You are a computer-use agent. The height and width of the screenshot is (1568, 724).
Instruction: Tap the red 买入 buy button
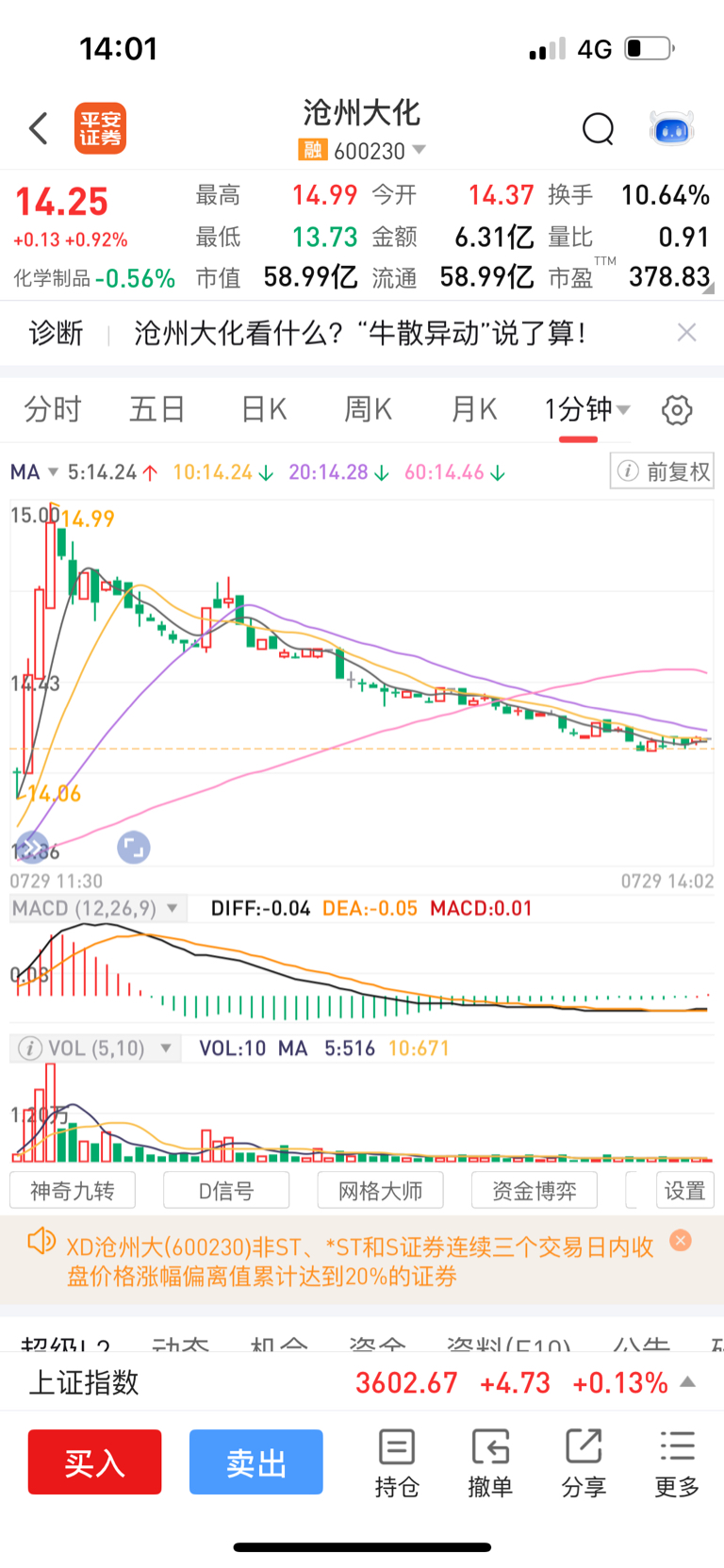click(x=94, y=1461)
